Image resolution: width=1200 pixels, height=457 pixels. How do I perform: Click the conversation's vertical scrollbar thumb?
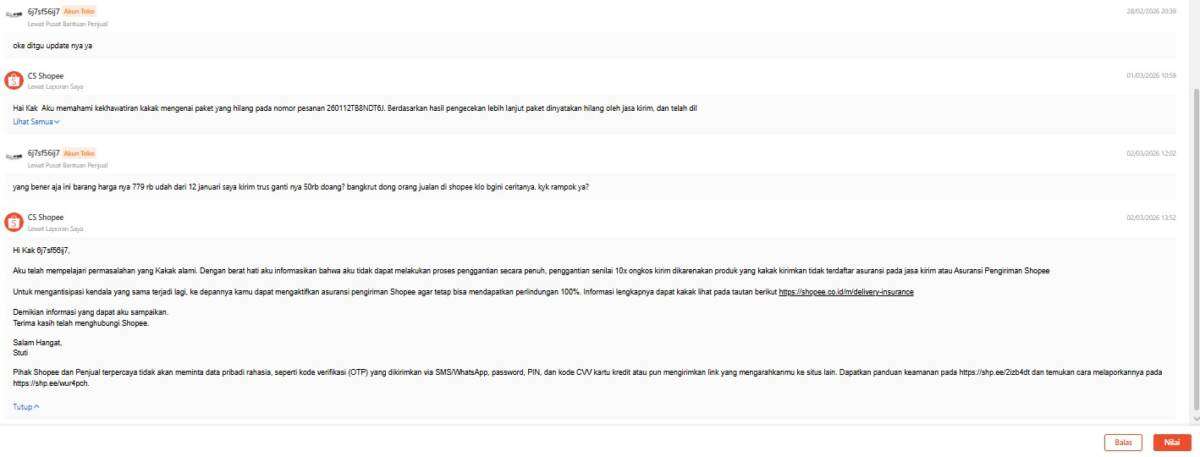(1194, 250)
